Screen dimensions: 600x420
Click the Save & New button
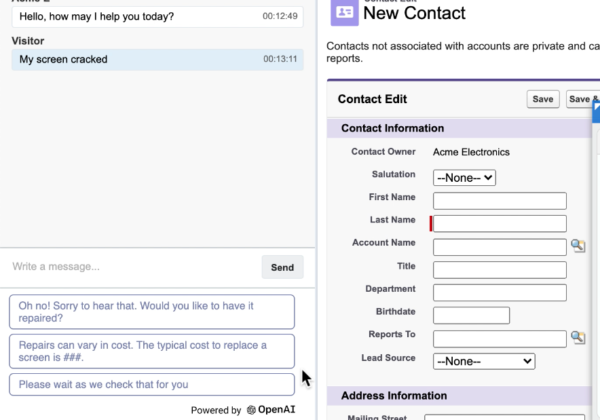pos(583,99)
